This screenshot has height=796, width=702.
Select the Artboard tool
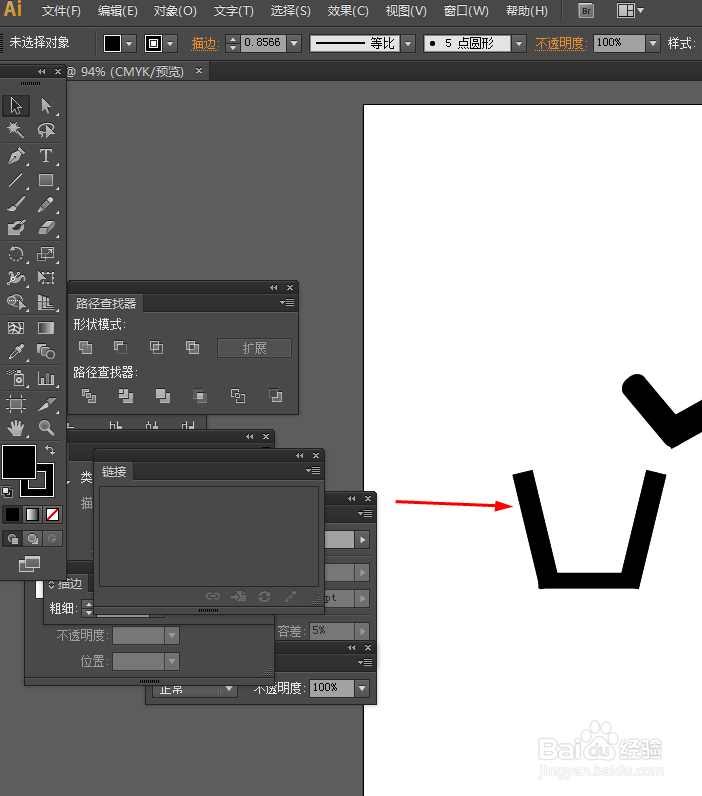click(16, 404)
